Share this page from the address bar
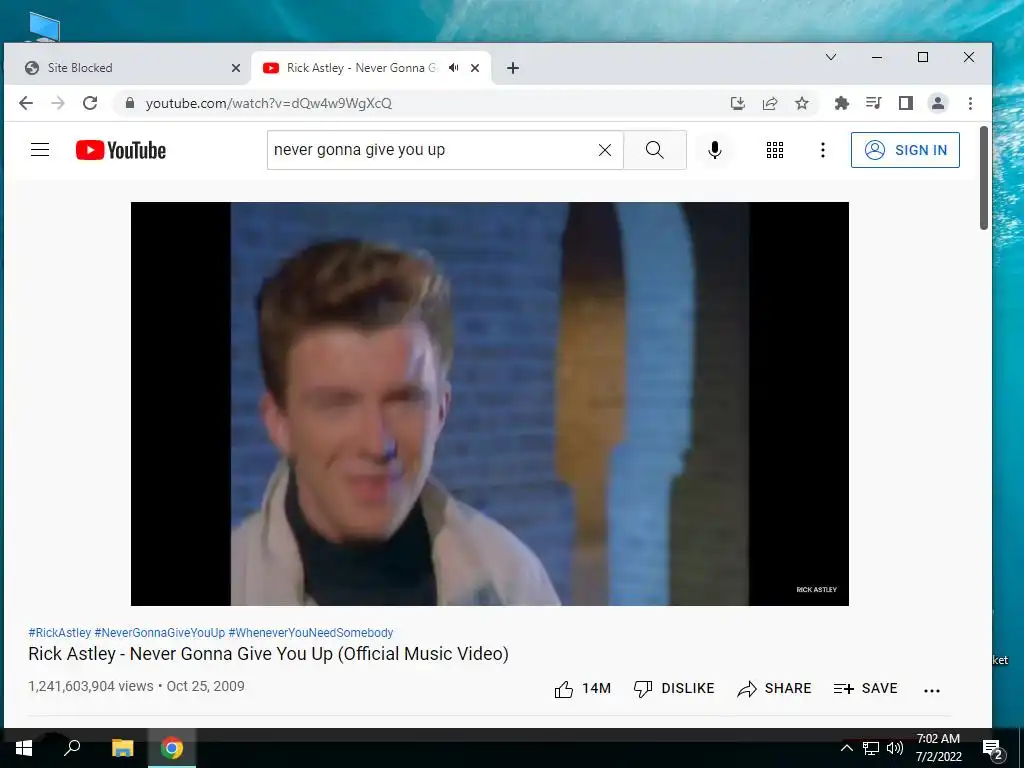Screen dimensions: 1024x768 tap(770, 103)
